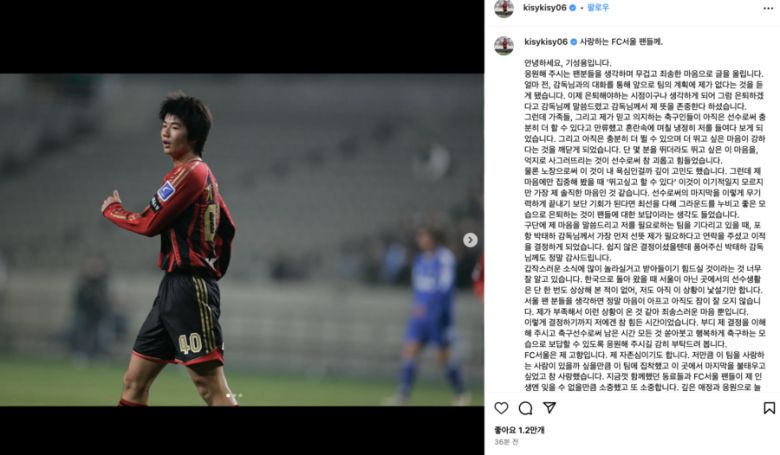The image size is (780, 455).
Task: View the likes list 좋아요 1.2만개
Action: click(519, 430)
